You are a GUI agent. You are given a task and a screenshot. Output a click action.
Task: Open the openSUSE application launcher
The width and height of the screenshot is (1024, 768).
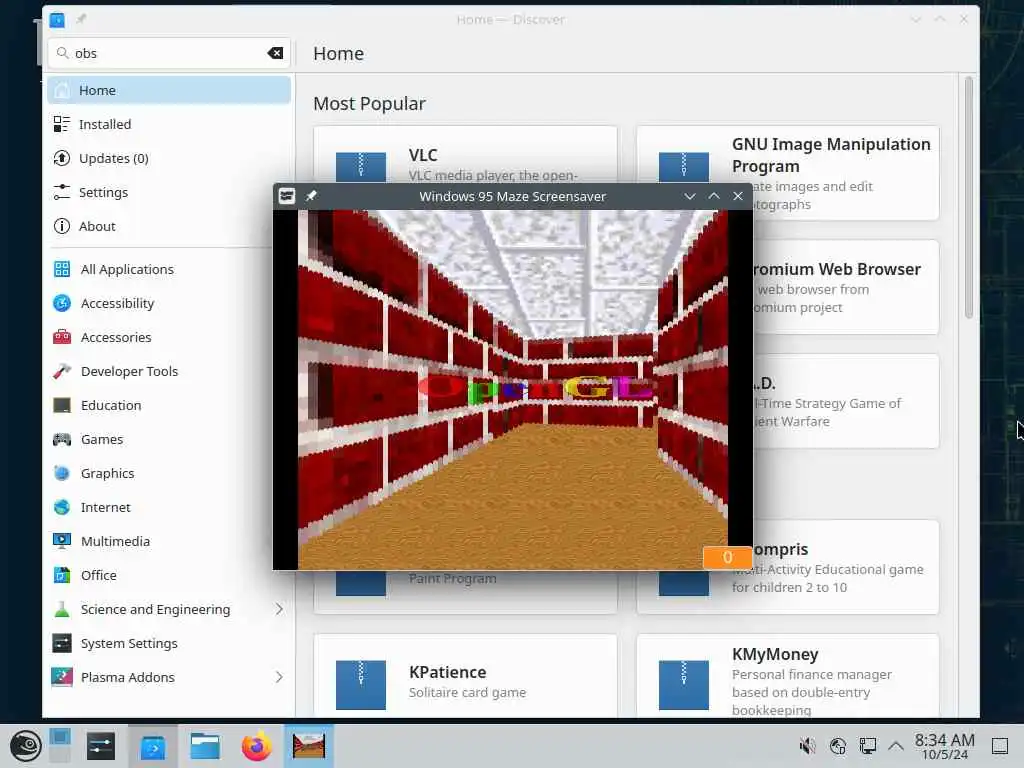click(x=25, y=746)
